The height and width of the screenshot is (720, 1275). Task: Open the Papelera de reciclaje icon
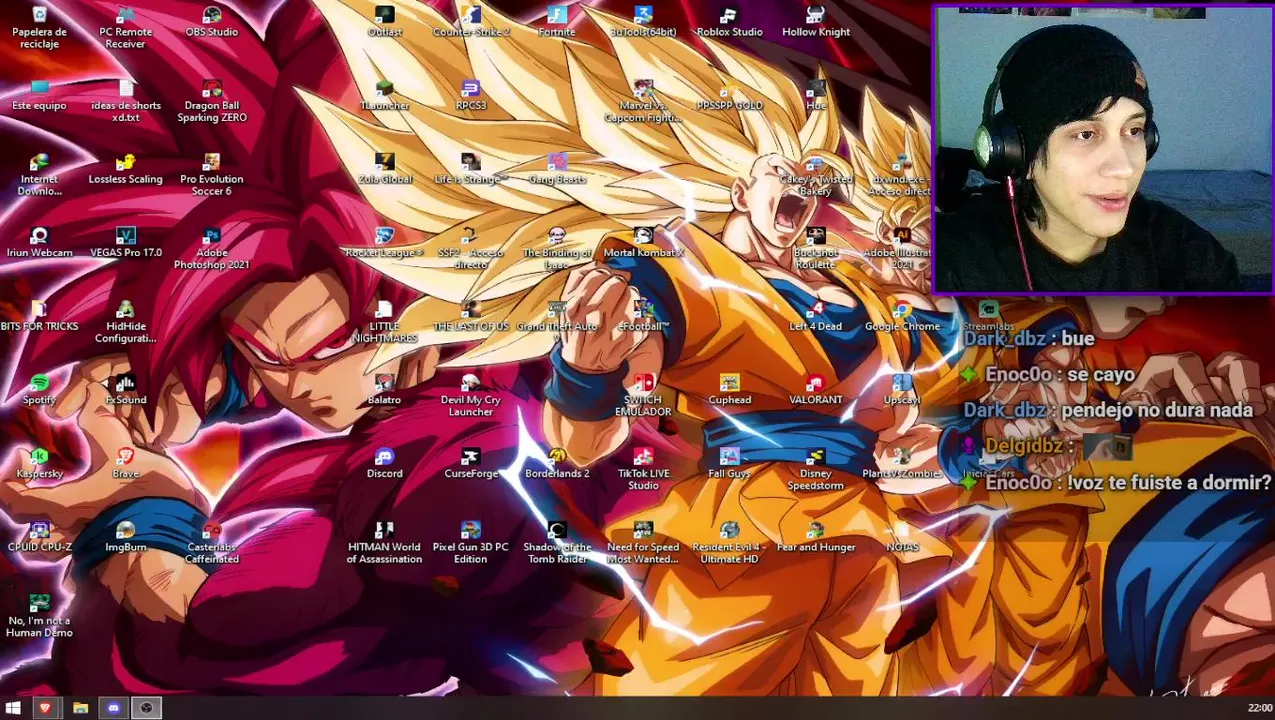39,27
